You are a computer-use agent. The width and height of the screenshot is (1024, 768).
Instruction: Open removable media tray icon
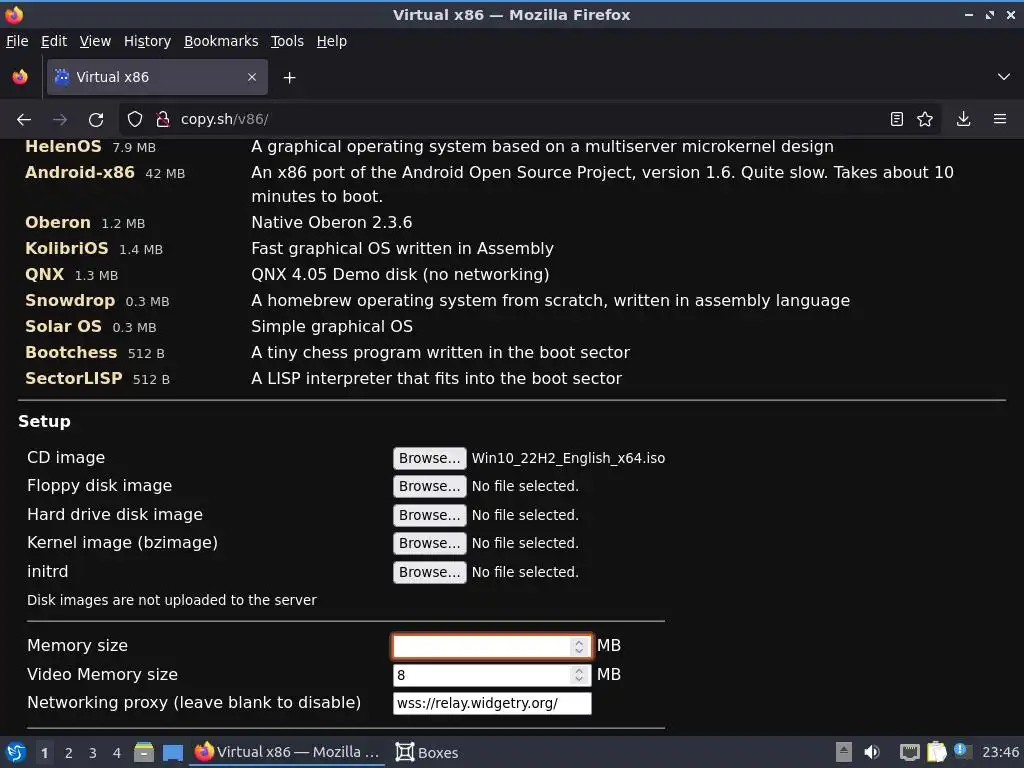coord(844,752)
